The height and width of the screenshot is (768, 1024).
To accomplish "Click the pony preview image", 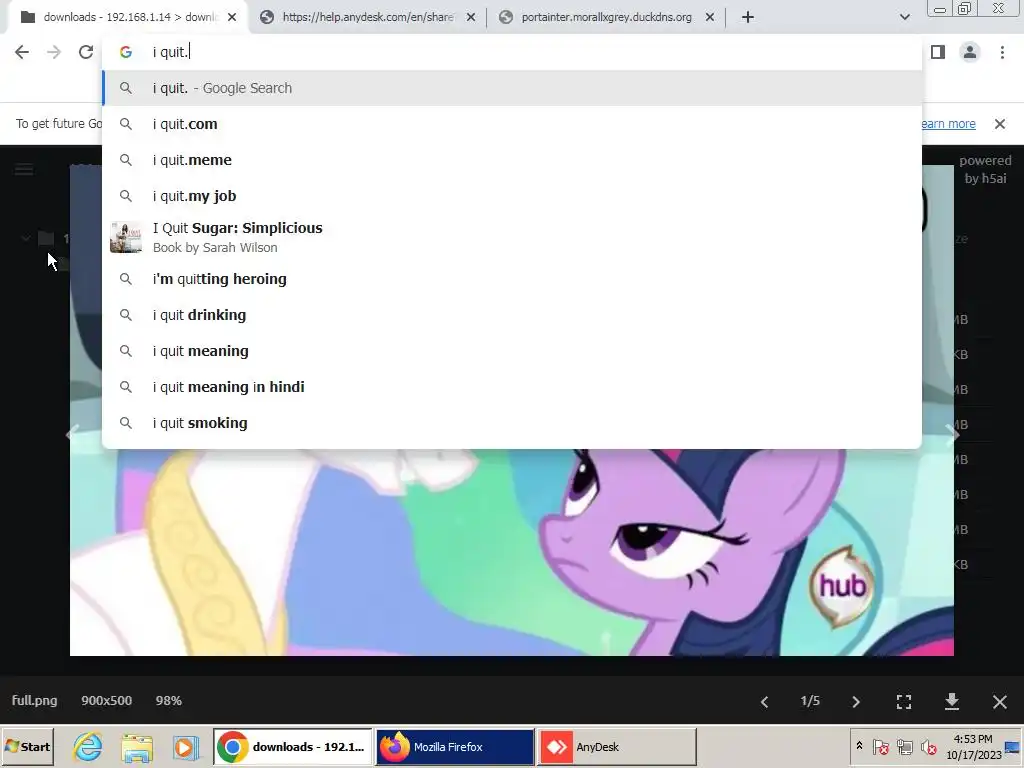I will point(512,552).
